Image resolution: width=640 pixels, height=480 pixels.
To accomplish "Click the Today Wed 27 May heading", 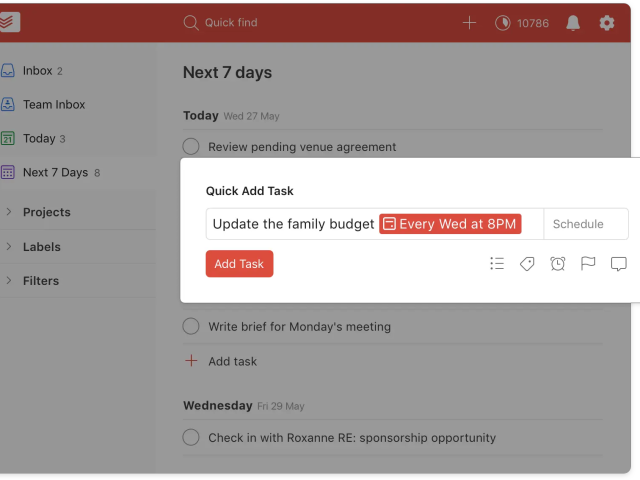I will click(x=231, y=116).
